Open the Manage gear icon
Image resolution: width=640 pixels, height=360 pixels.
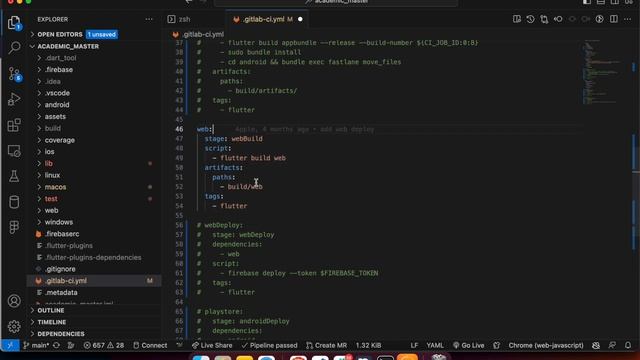point(14,327)
